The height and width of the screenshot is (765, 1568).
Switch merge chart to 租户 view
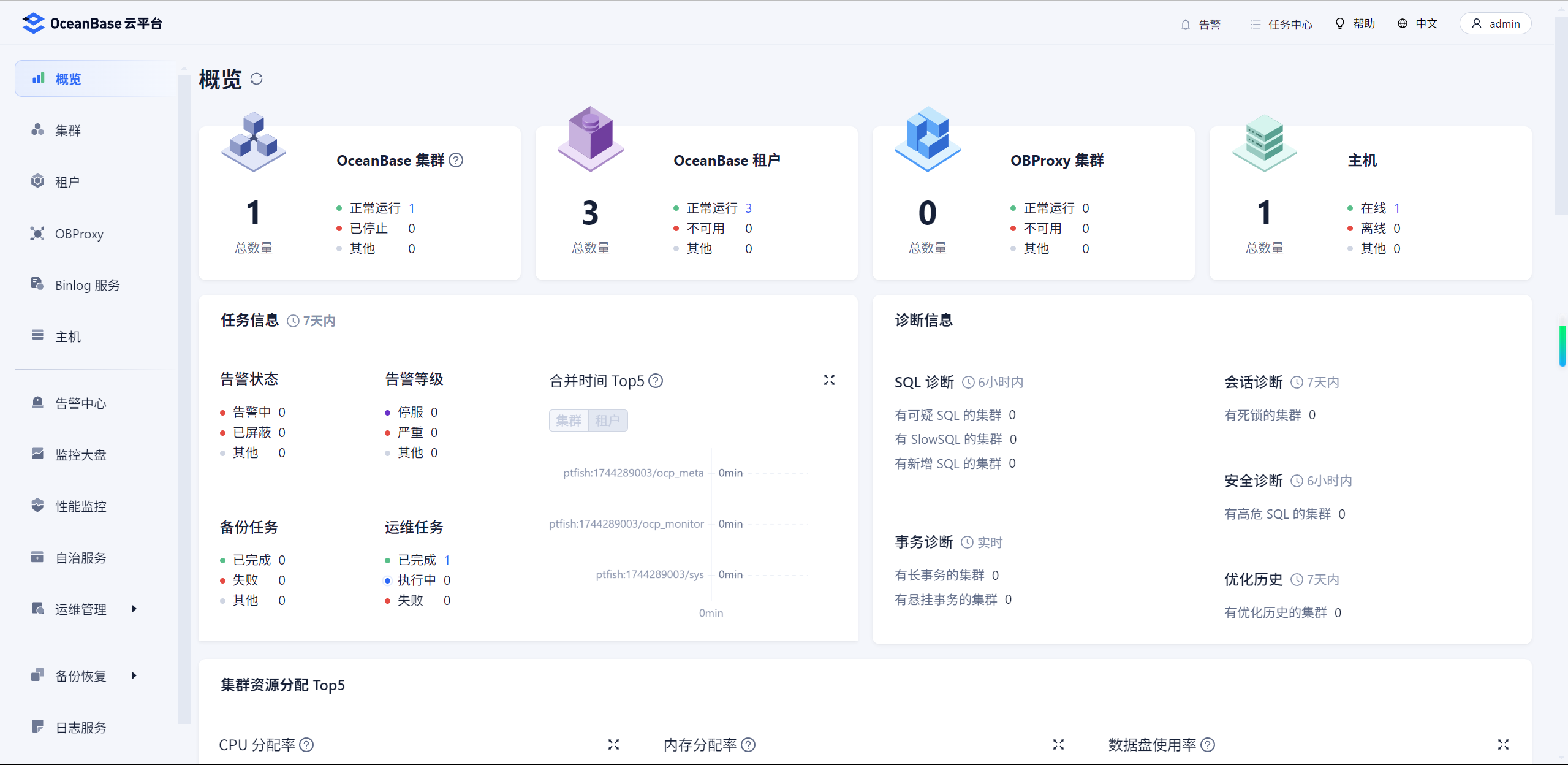click(x=607, y=421)
